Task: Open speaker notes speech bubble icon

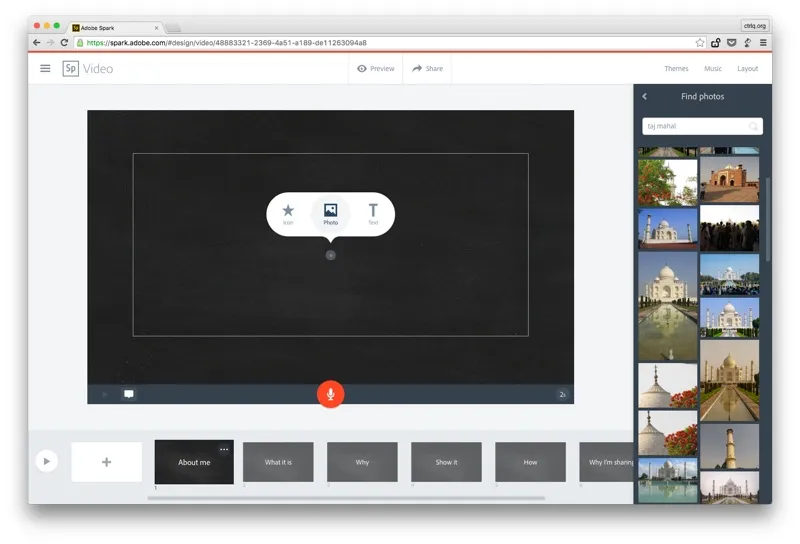Action: coord(129,394)
